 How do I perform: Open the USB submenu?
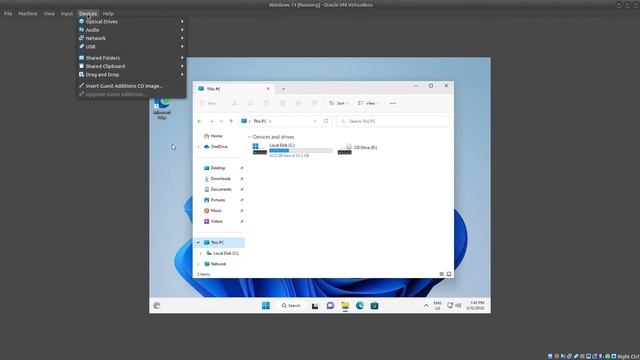pyautogui.click(x=131, y=47)
